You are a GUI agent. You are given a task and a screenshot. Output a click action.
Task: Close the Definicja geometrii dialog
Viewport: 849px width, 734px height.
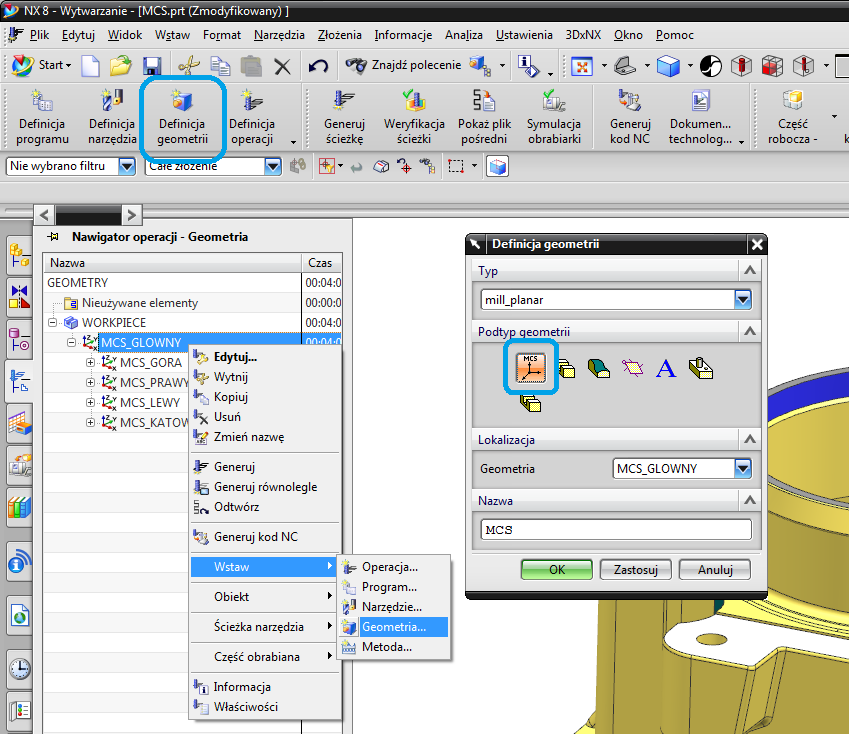[x=757, y=245]
